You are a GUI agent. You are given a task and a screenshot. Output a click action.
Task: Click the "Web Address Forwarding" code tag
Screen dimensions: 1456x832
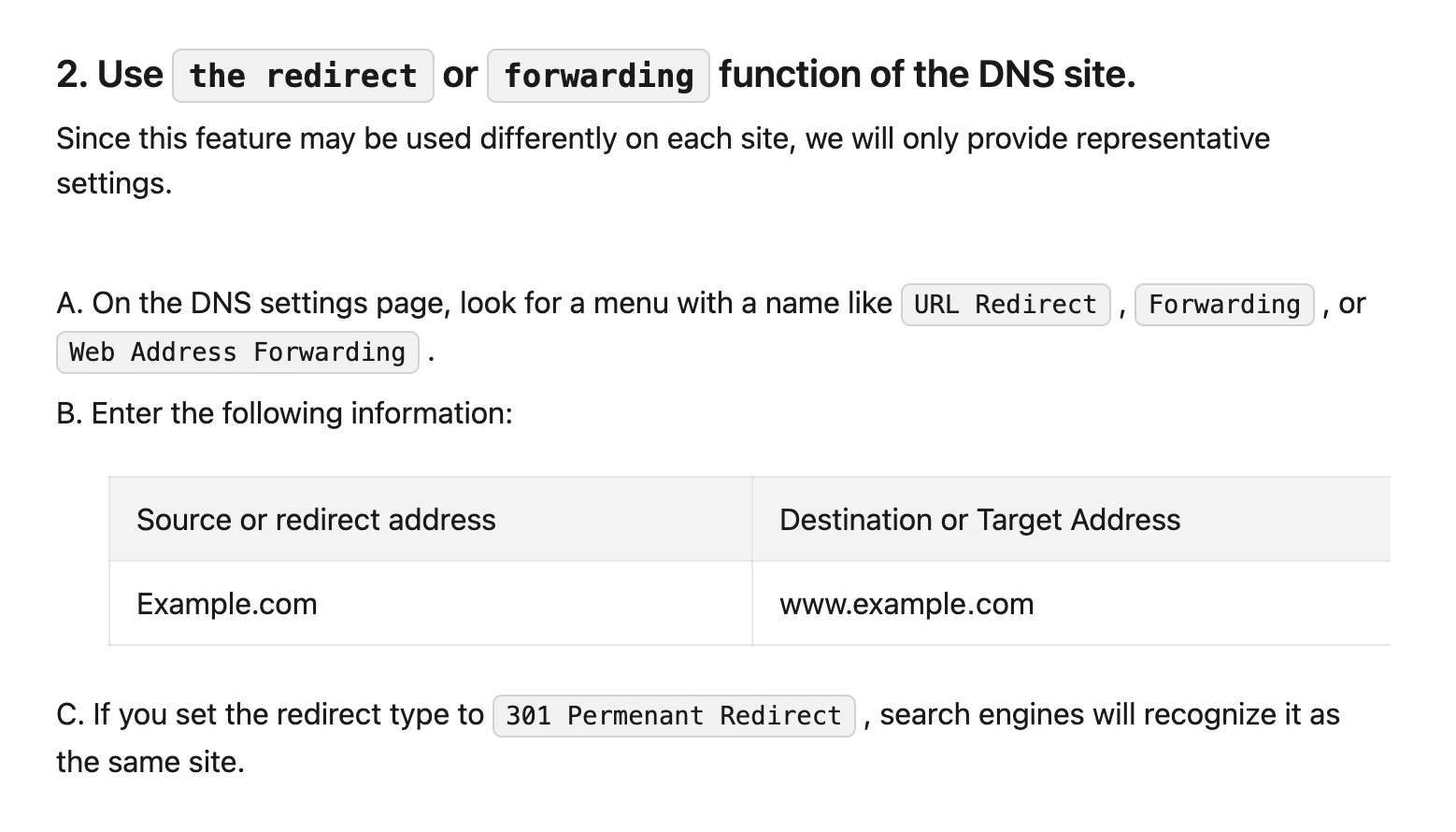[237, 352]
